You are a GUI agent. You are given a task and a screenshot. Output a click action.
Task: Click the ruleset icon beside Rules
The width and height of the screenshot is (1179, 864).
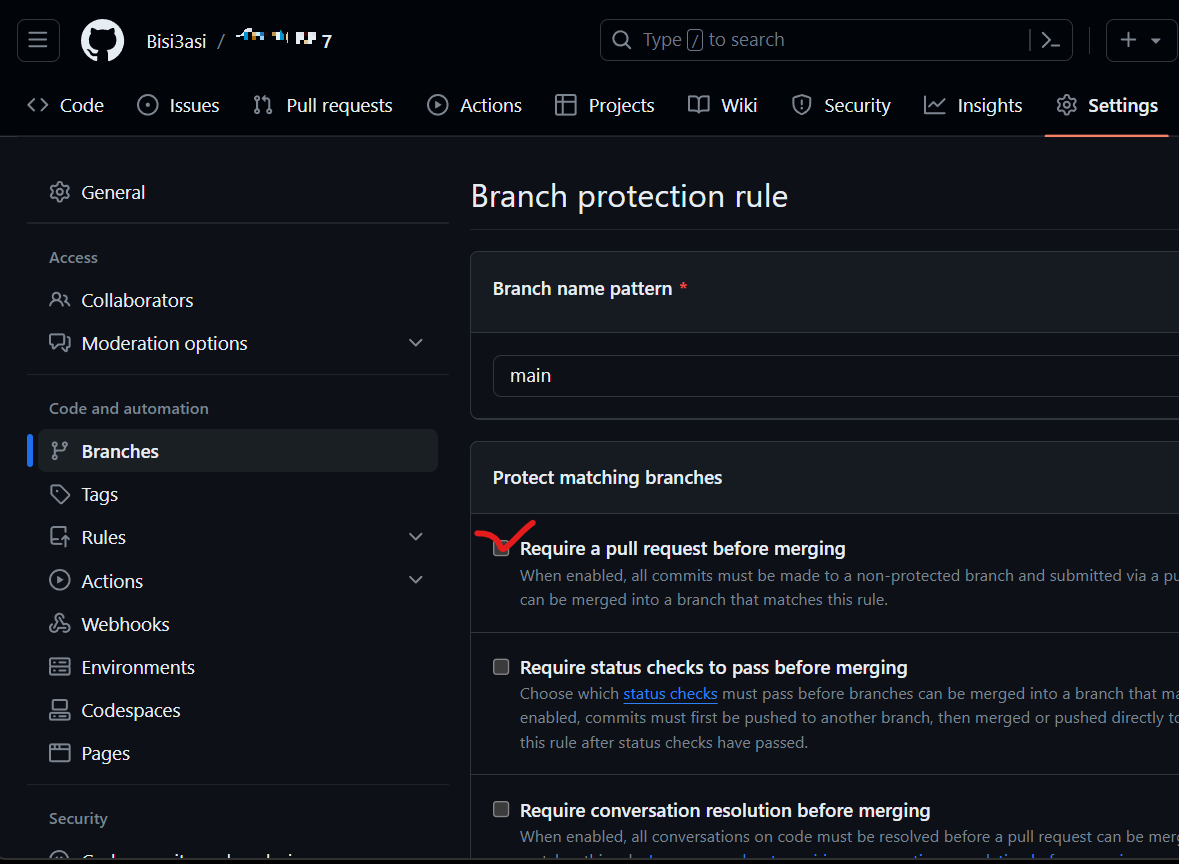pos(59,537)
